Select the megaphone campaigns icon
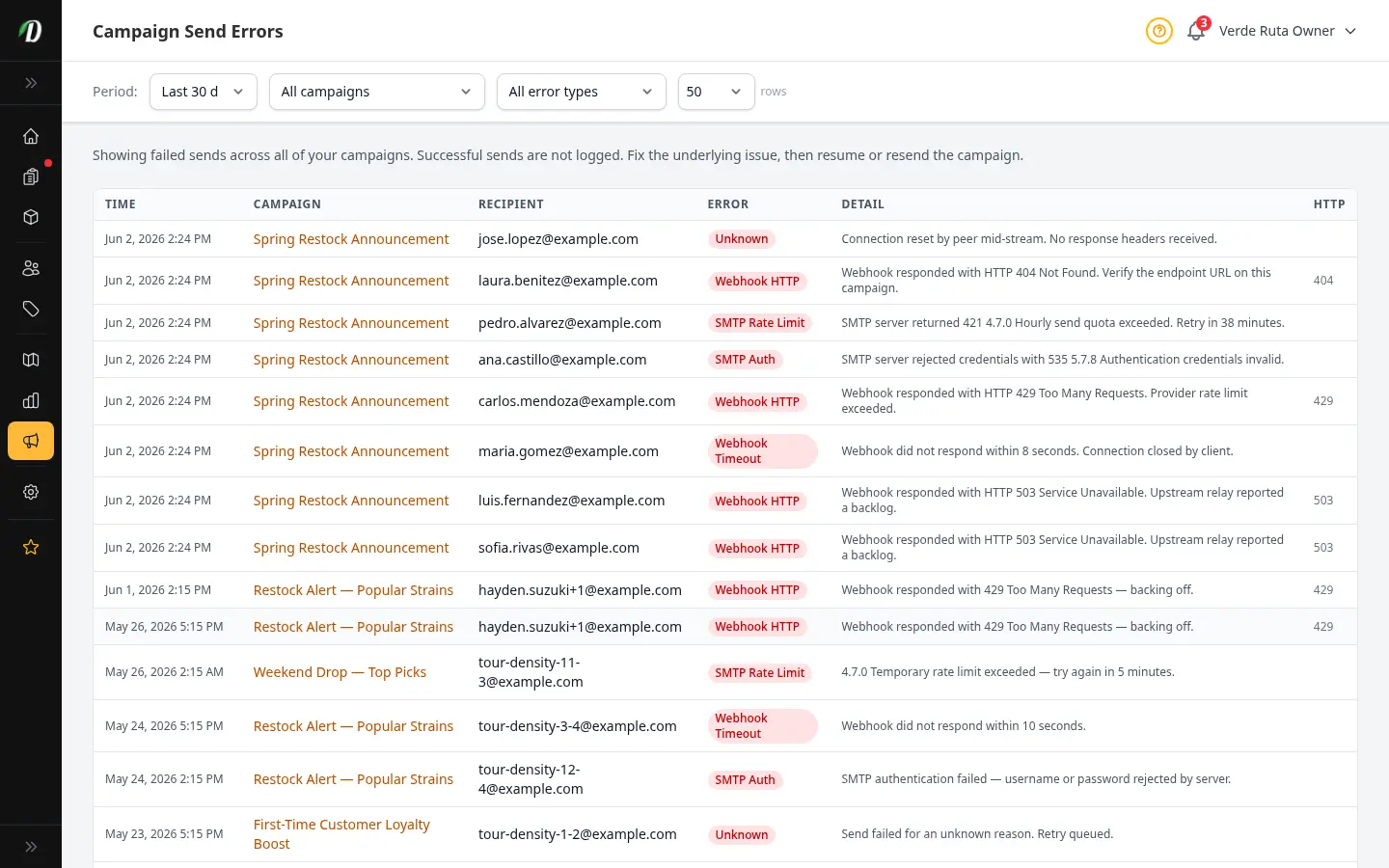 [31, 441]
